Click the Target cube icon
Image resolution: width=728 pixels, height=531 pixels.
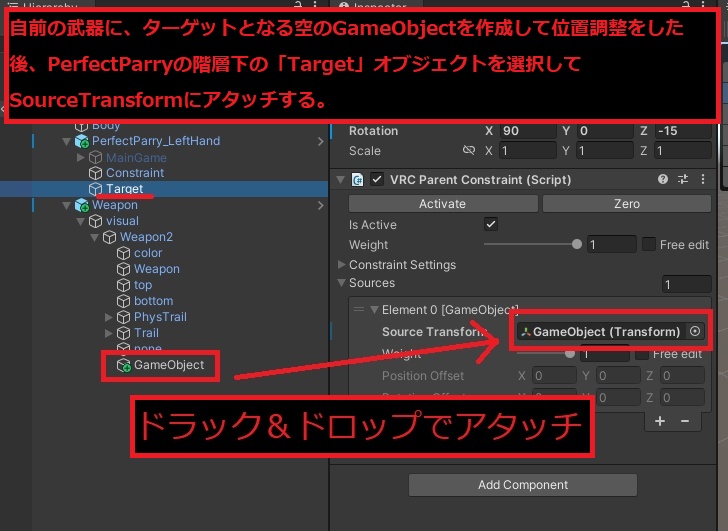click(95, 189)
